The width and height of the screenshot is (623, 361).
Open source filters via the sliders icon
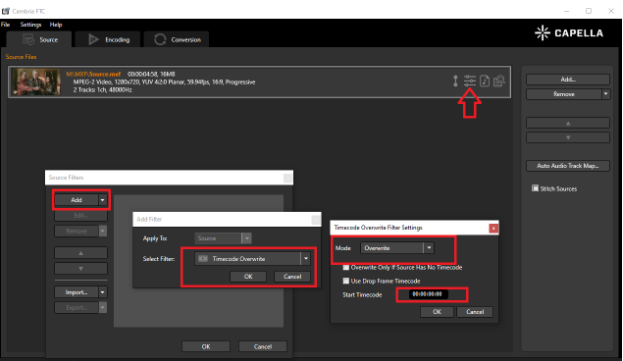click(x=470, y=81)
